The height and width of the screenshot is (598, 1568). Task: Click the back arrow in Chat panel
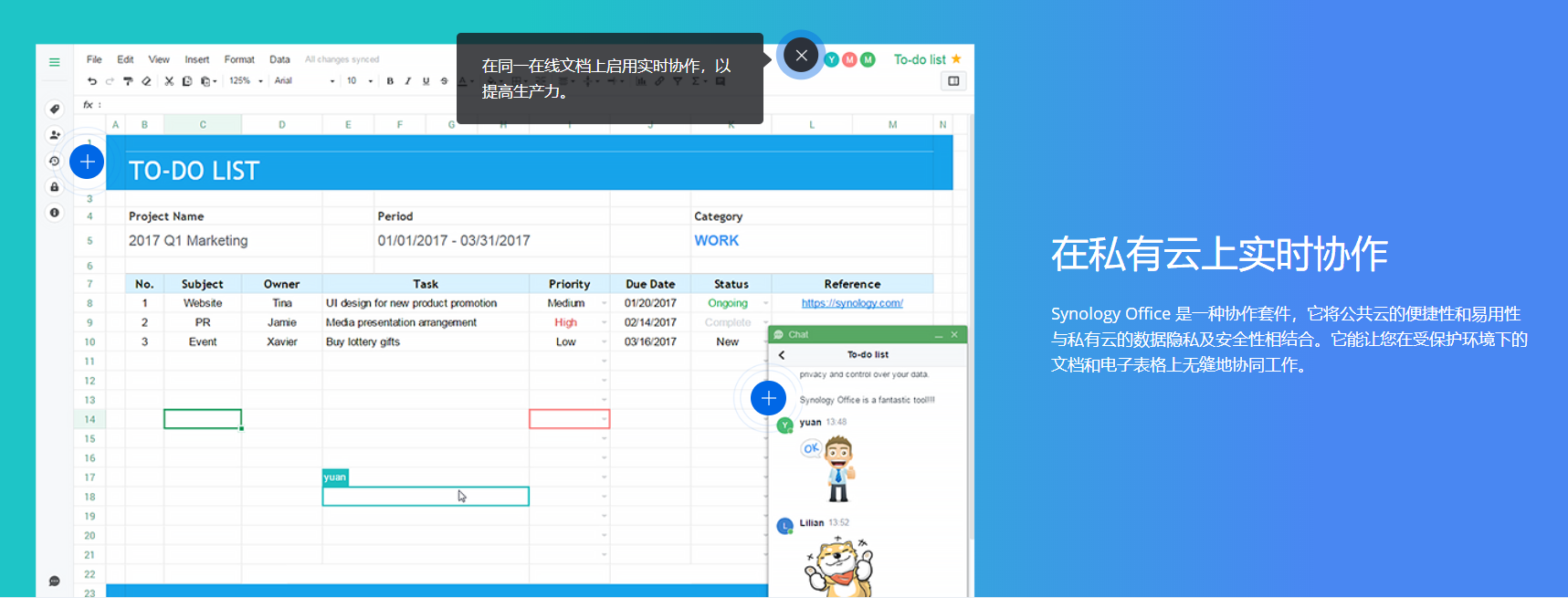[x=782, y=355]
